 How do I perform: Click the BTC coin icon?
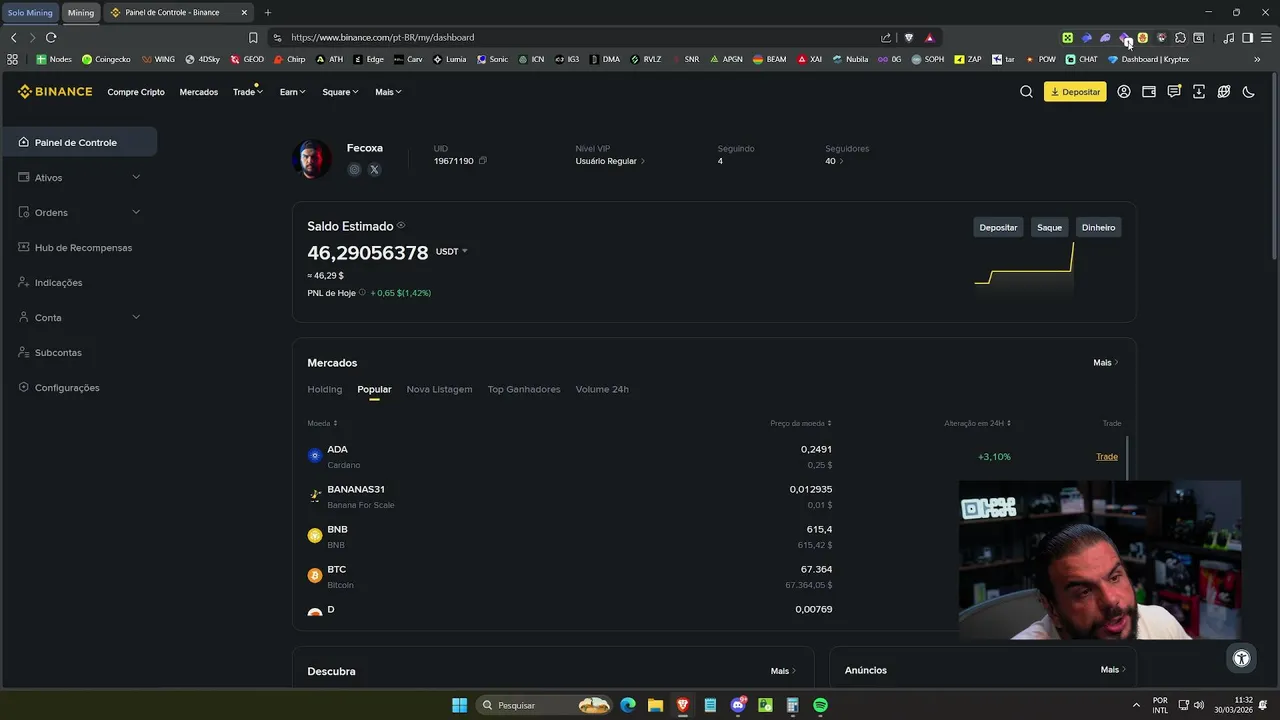315,576
